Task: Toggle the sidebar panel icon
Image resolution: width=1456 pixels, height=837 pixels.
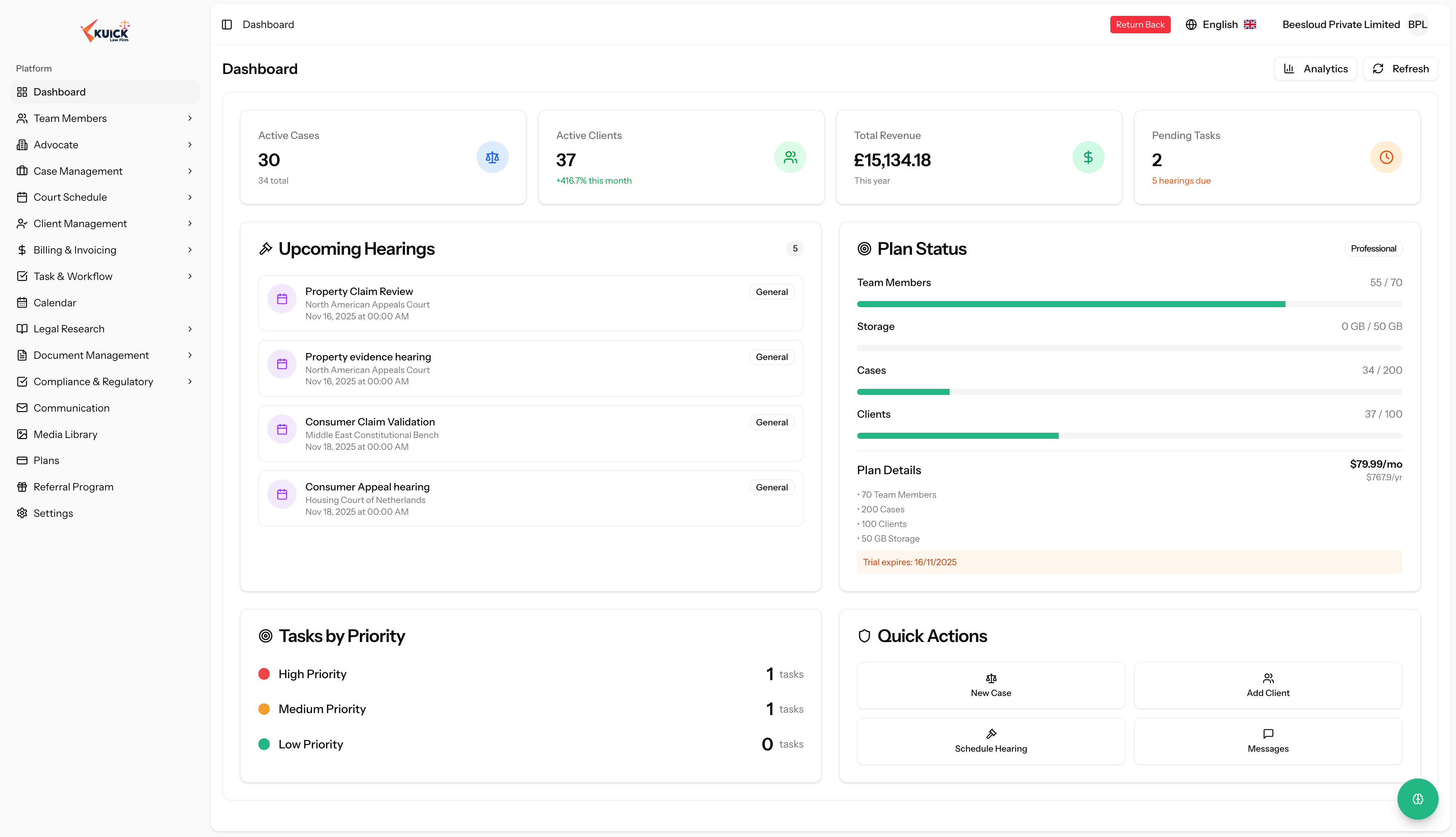Action: pos(226,24)
